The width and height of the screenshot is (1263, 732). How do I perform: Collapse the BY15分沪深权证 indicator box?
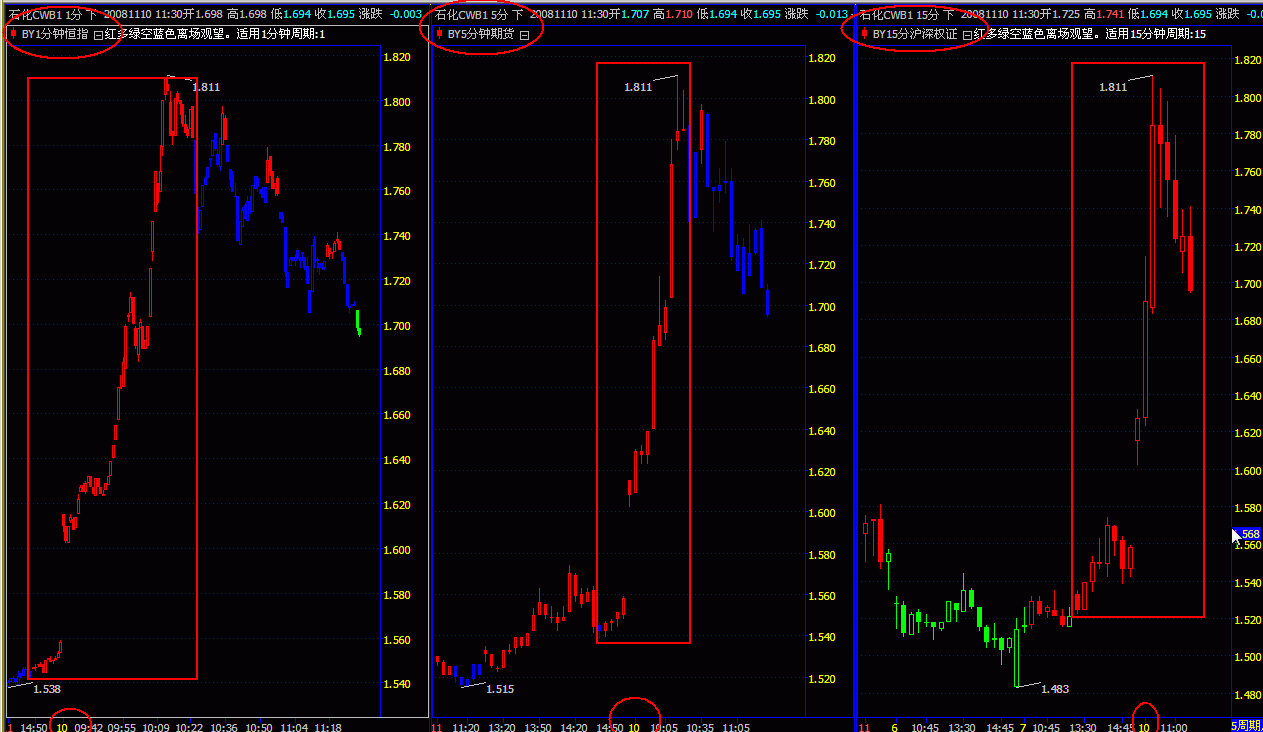[x=967, y=34]
